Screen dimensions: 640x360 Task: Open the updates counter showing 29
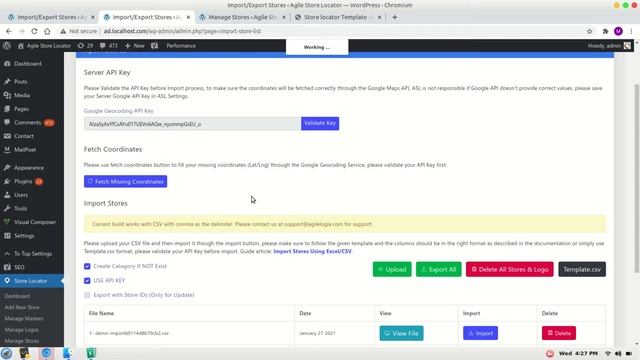click(x=85, y=46)
